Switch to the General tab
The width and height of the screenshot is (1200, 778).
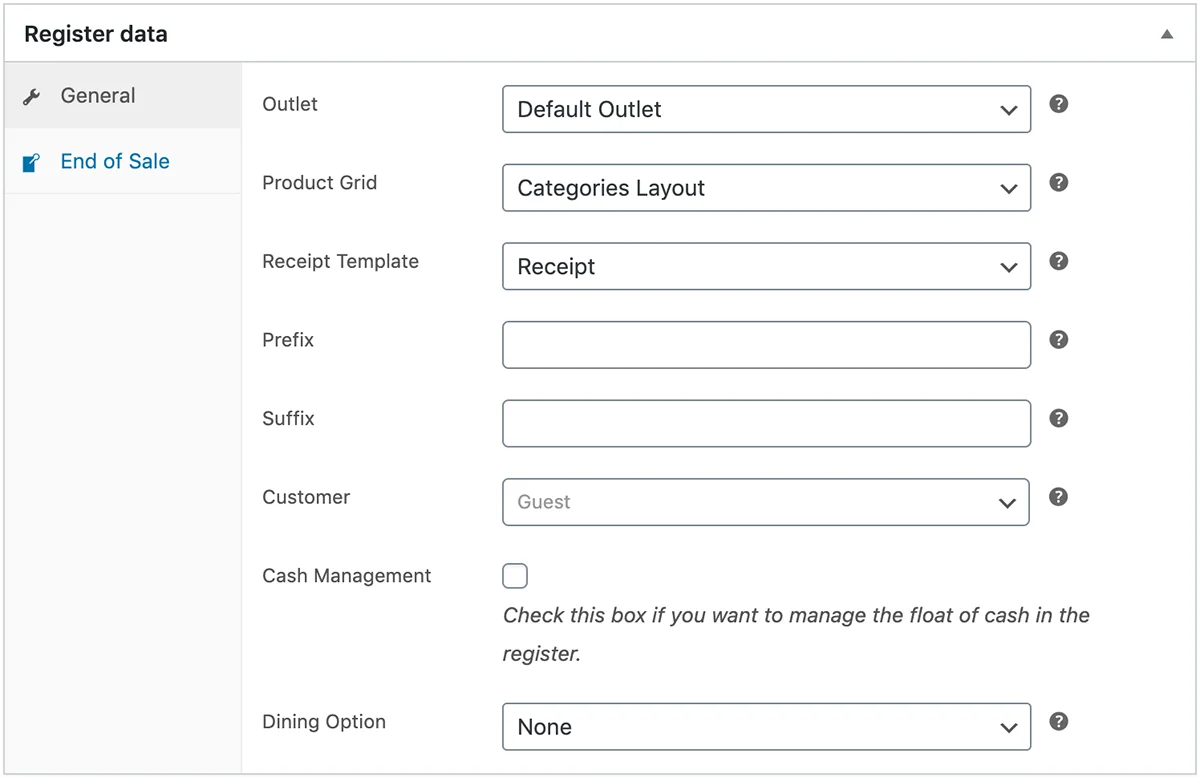pos(97,95)
